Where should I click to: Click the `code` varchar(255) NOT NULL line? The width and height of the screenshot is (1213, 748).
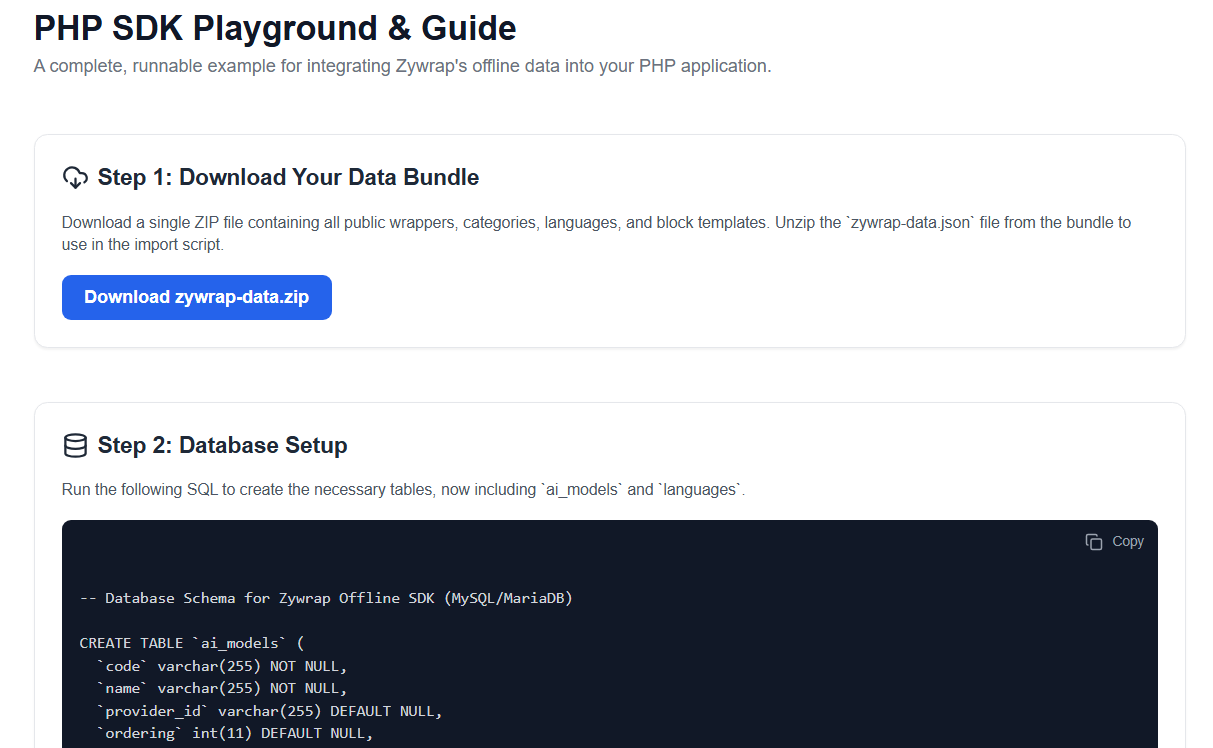click(221, 666)
